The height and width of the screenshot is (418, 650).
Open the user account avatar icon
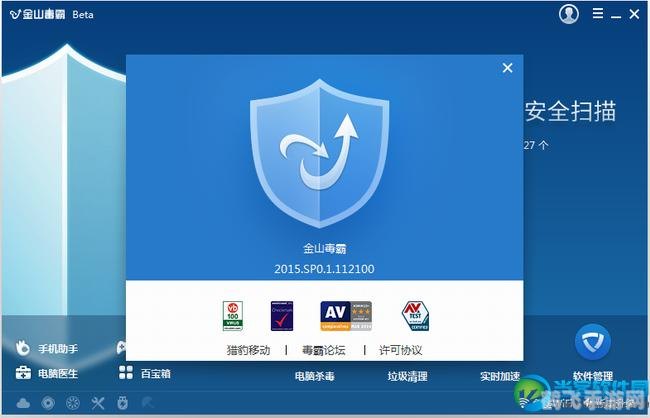point(569,14)
